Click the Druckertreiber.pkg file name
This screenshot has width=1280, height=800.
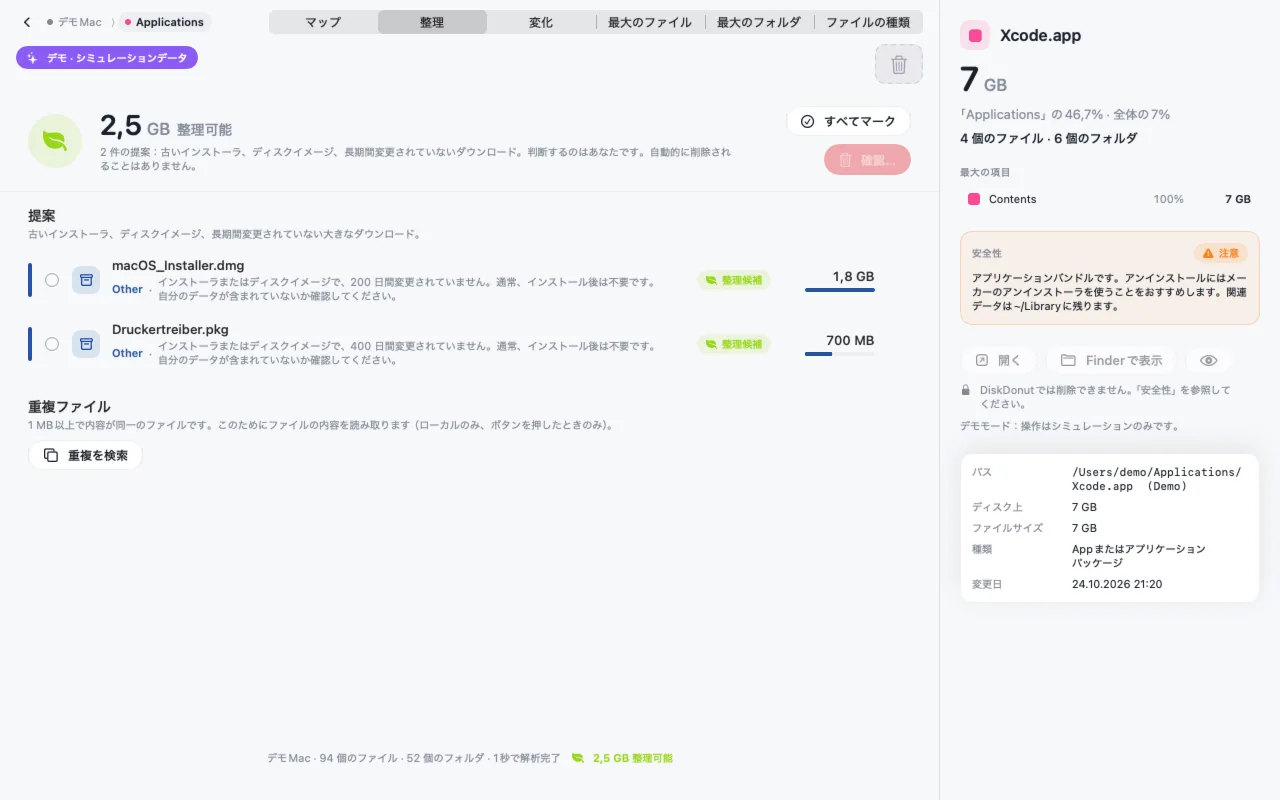coord(170,329)
